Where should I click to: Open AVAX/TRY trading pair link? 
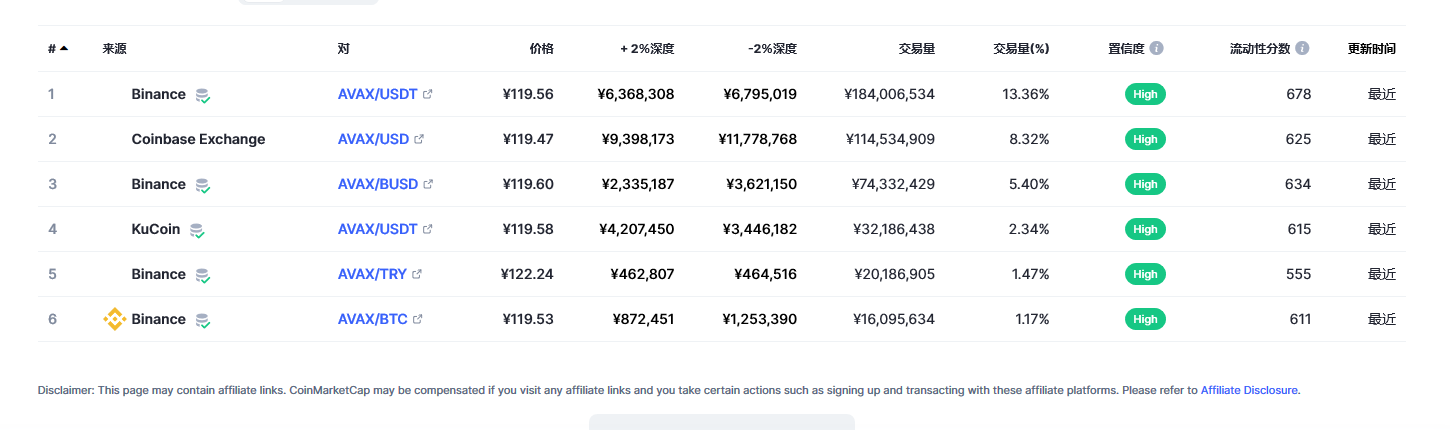point(372,274)
